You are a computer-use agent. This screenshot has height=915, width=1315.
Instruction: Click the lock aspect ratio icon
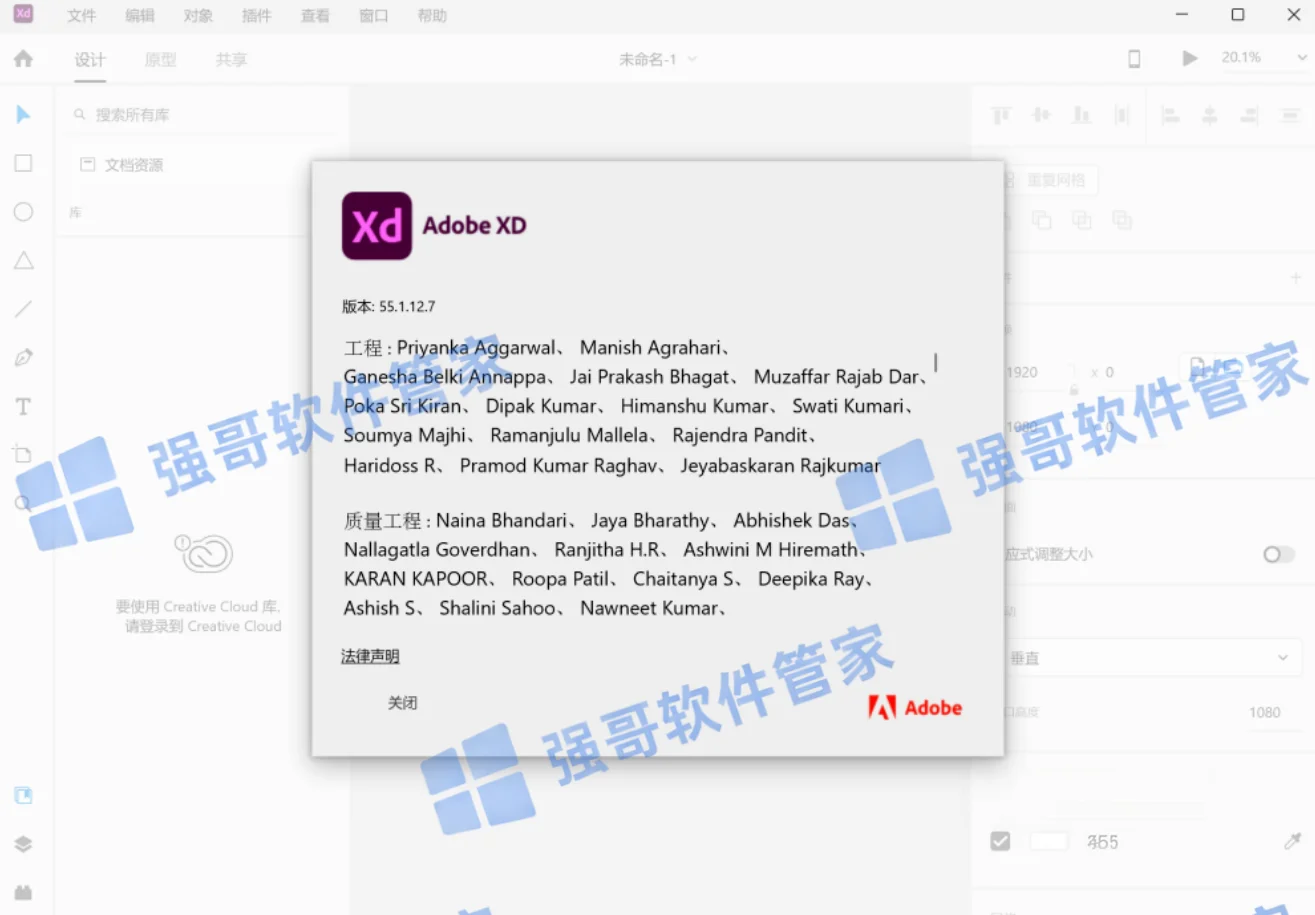point(1074,389)
